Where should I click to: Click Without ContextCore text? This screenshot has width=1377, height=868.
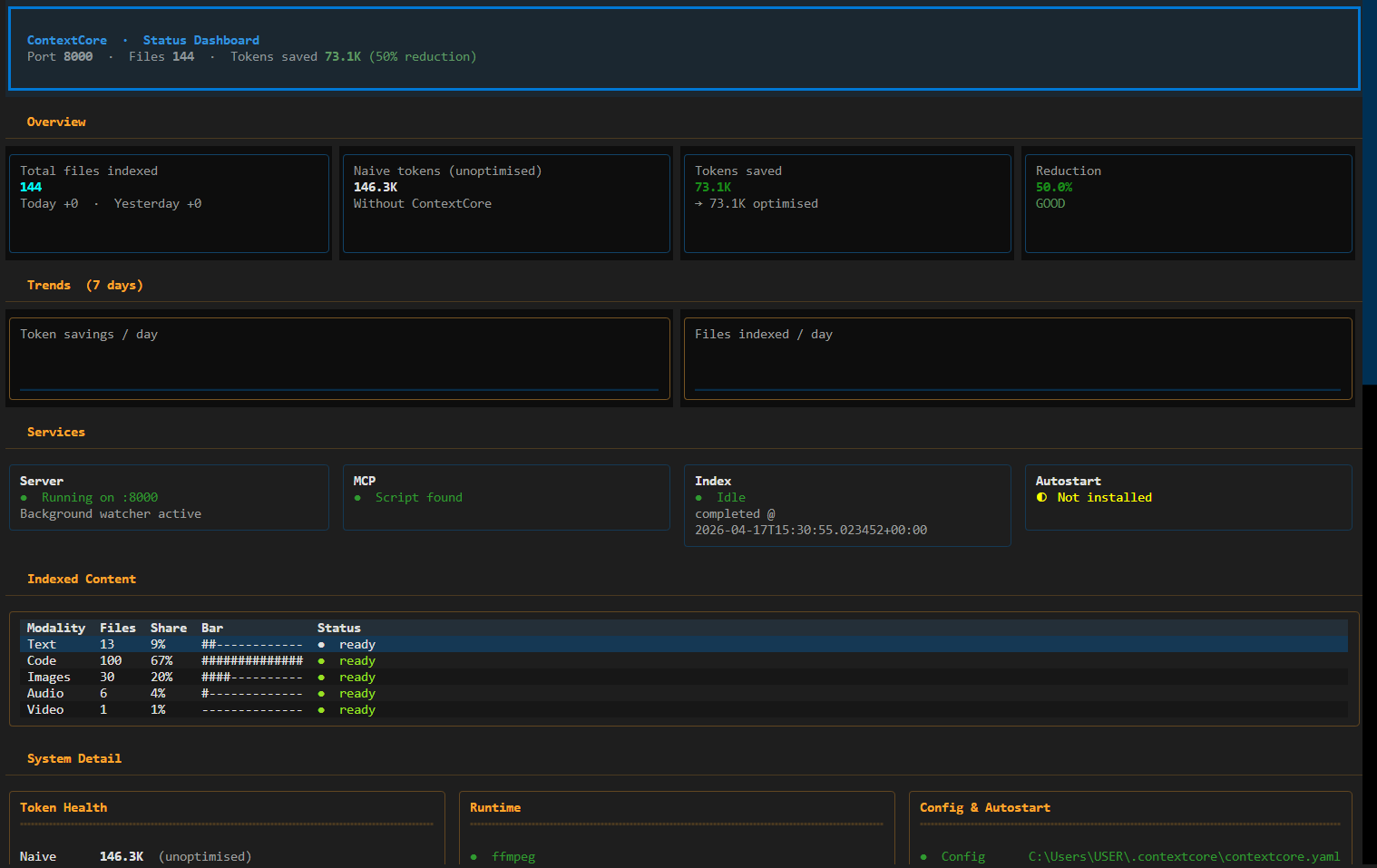423,203
